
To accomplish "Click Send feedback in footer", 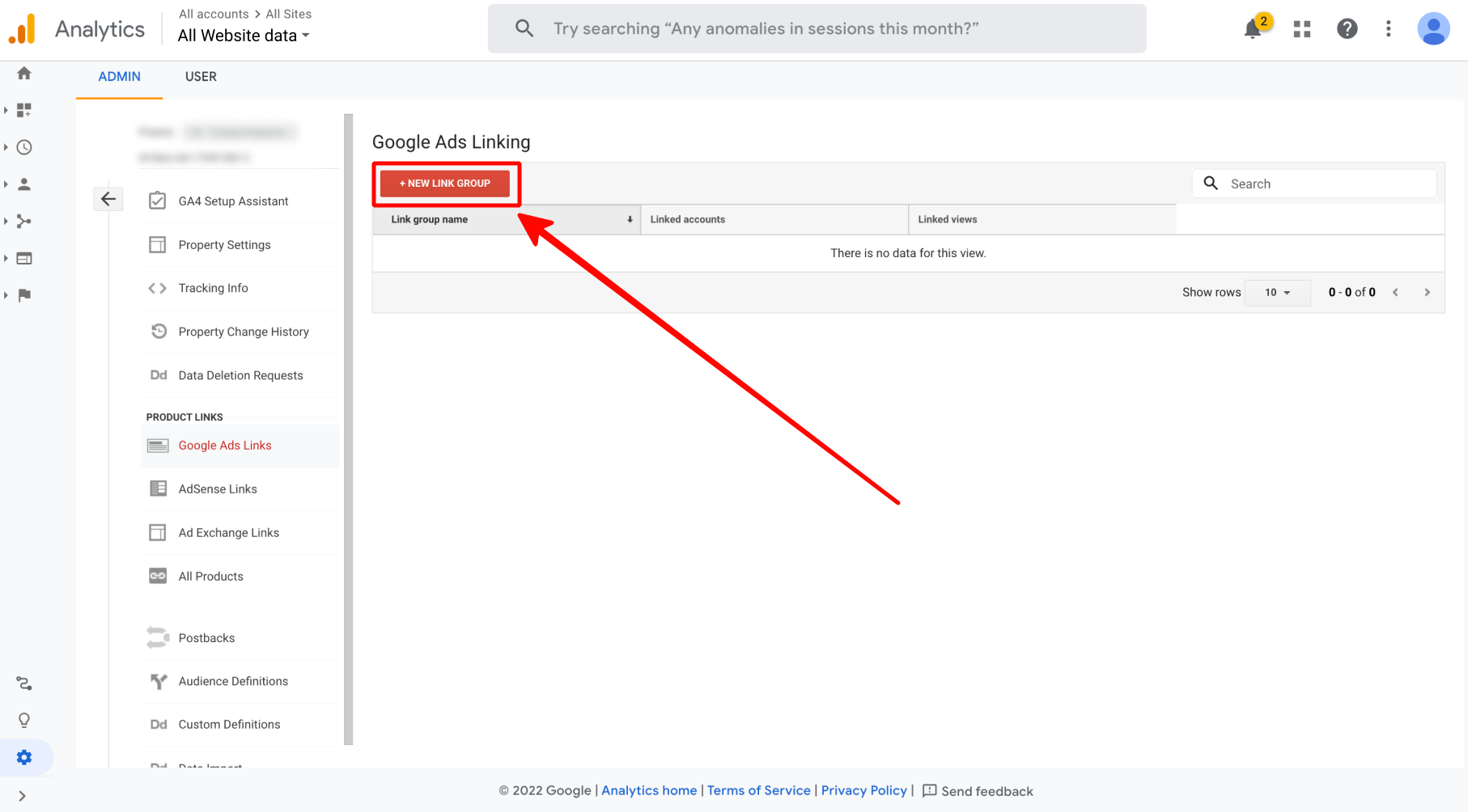I will (x=978, y=791).
